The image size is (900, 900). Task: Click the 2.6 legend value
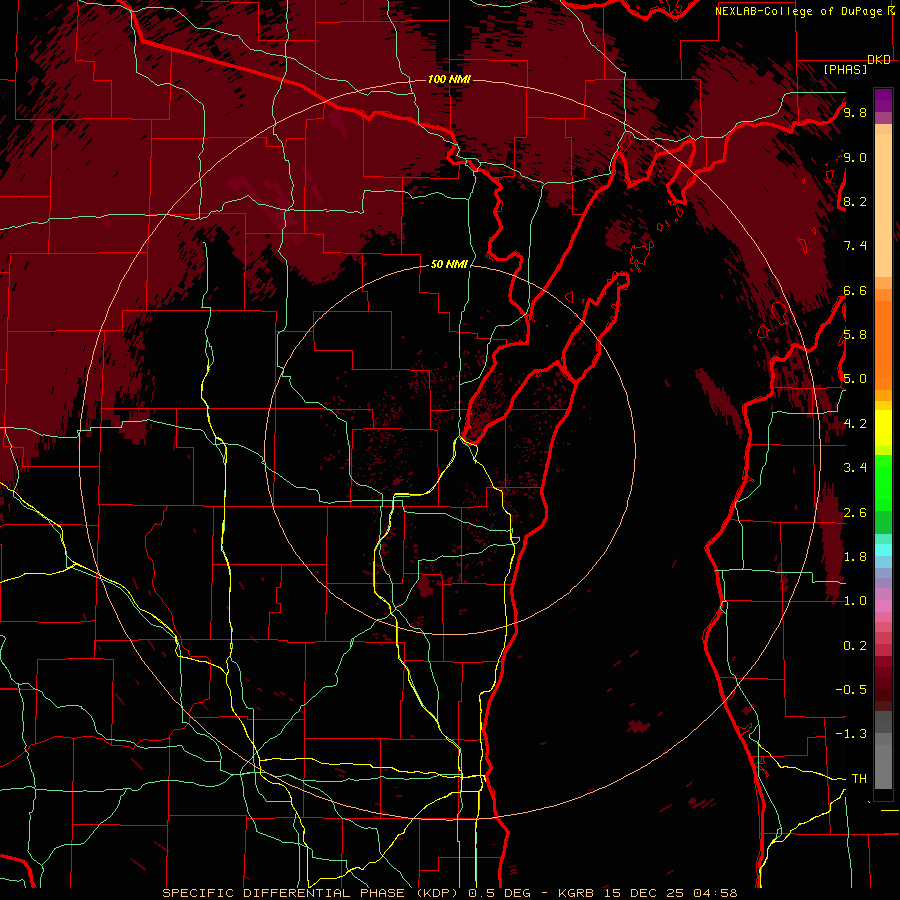pyautogui.click(x=855, y=512)
